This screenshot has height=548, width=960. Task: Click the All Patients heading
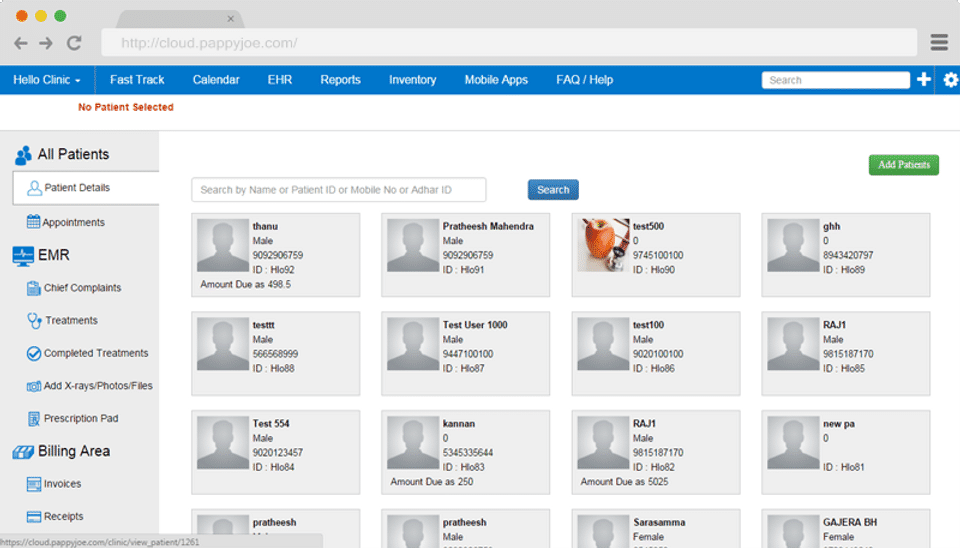(x=73, y=154)
